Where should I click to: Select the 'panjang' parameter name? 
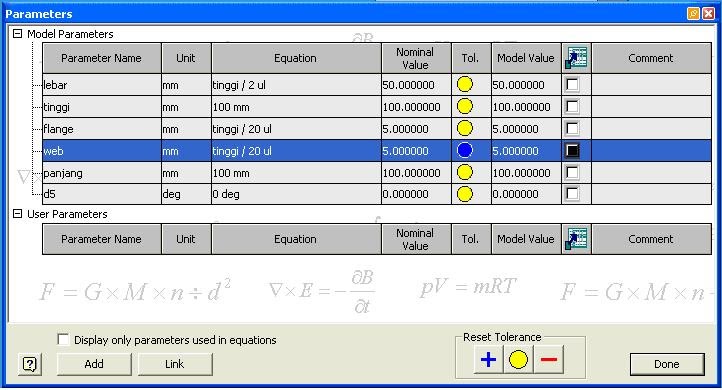click(102, 173)
